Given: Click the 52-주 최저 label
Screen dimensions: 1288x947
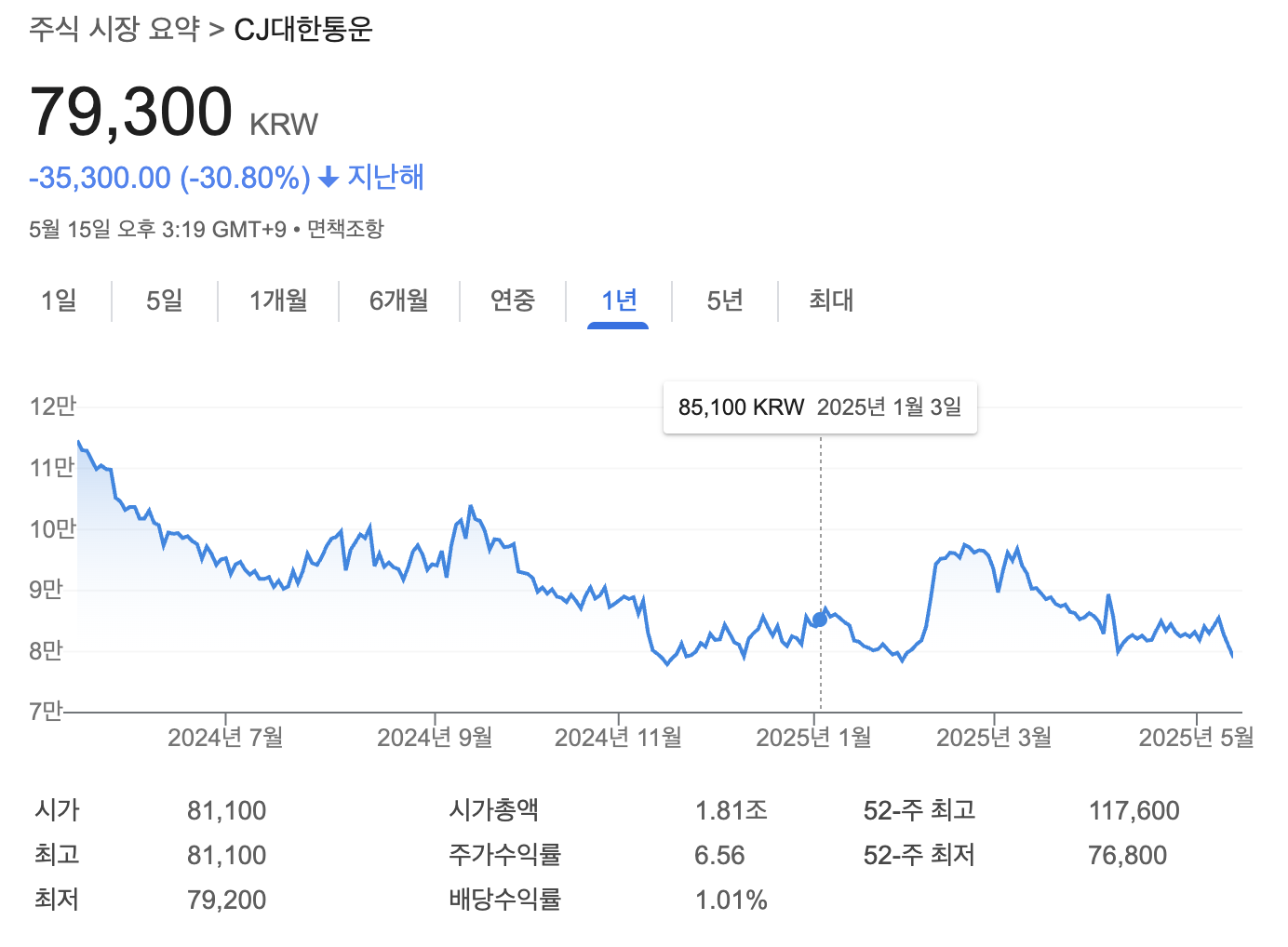Looking at the screenshot, I should pyautogui.click(x=919, y=855).
